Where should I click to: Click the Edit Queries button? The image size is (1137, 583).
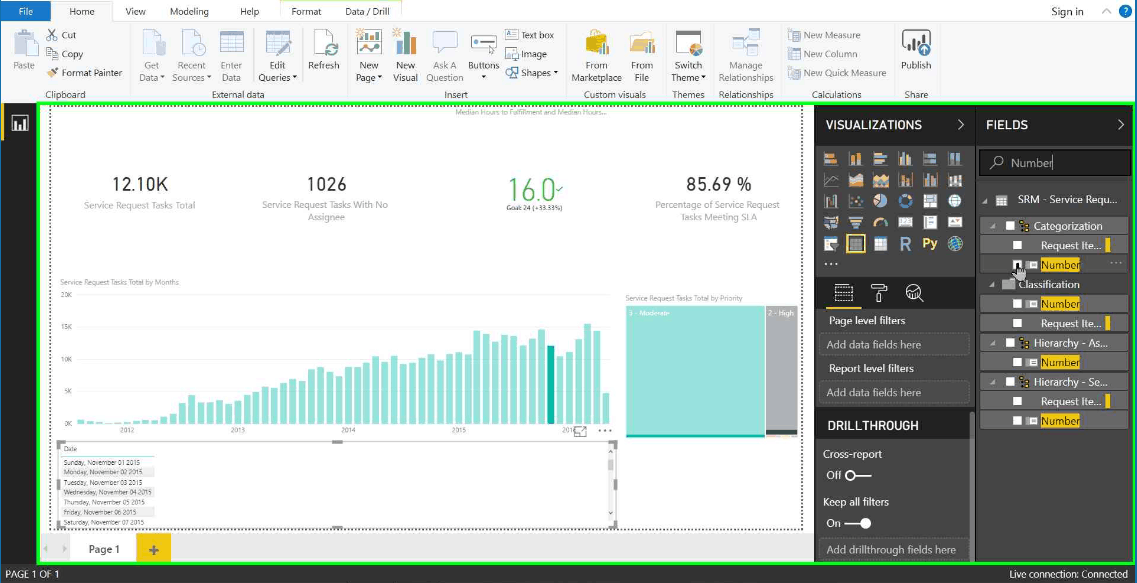(x=277, y=56)
